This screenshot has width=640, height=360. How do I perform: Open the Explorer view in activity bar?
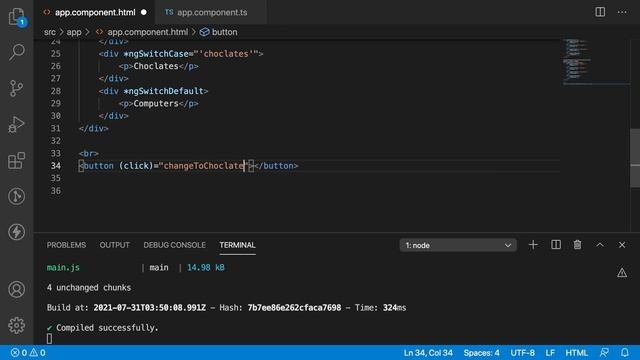point(16,17)
